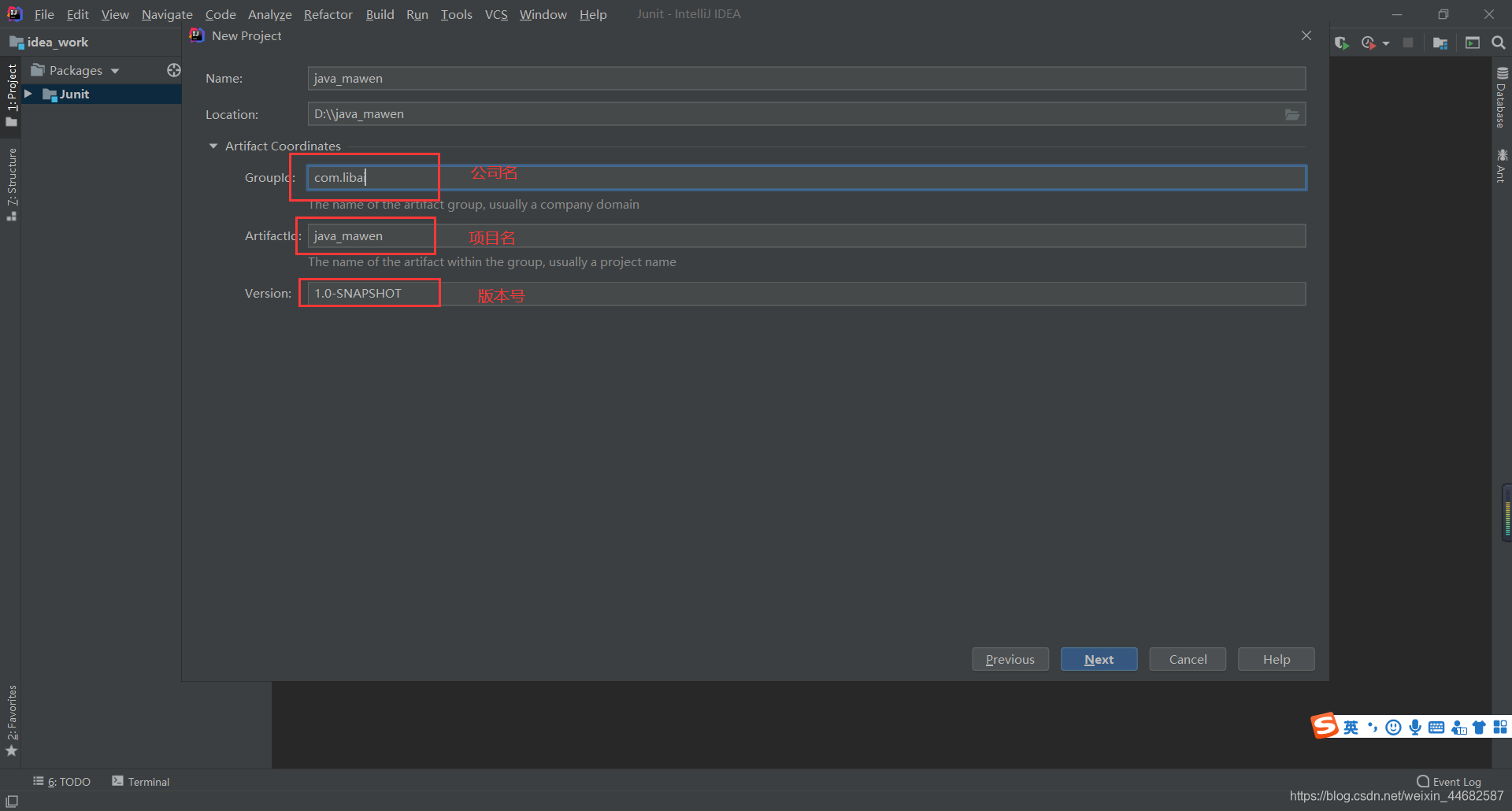Open the Tools menu
This screenshot has height=811, width=1512.
coord(456,14)
